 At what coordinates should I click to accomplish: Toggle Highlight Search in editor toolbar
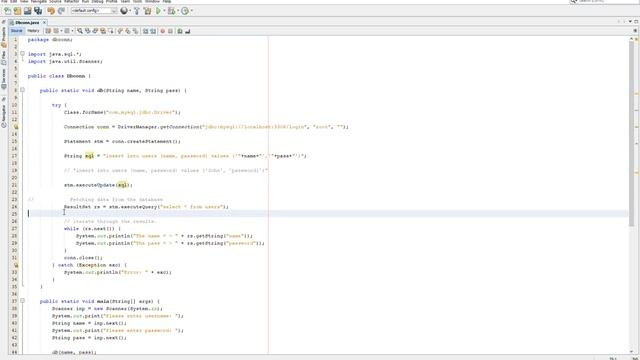[x=103, y=31]
